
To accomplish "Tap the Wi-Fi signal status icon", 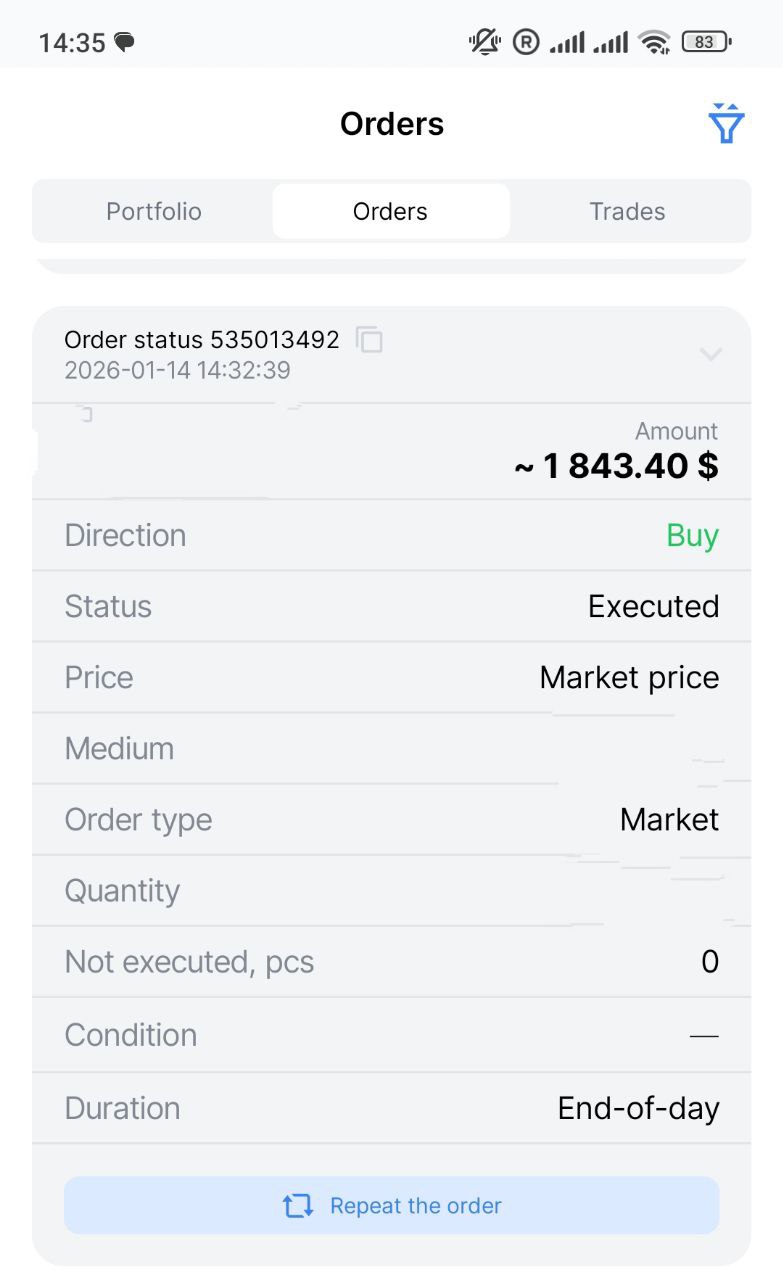I will (655, 42).
